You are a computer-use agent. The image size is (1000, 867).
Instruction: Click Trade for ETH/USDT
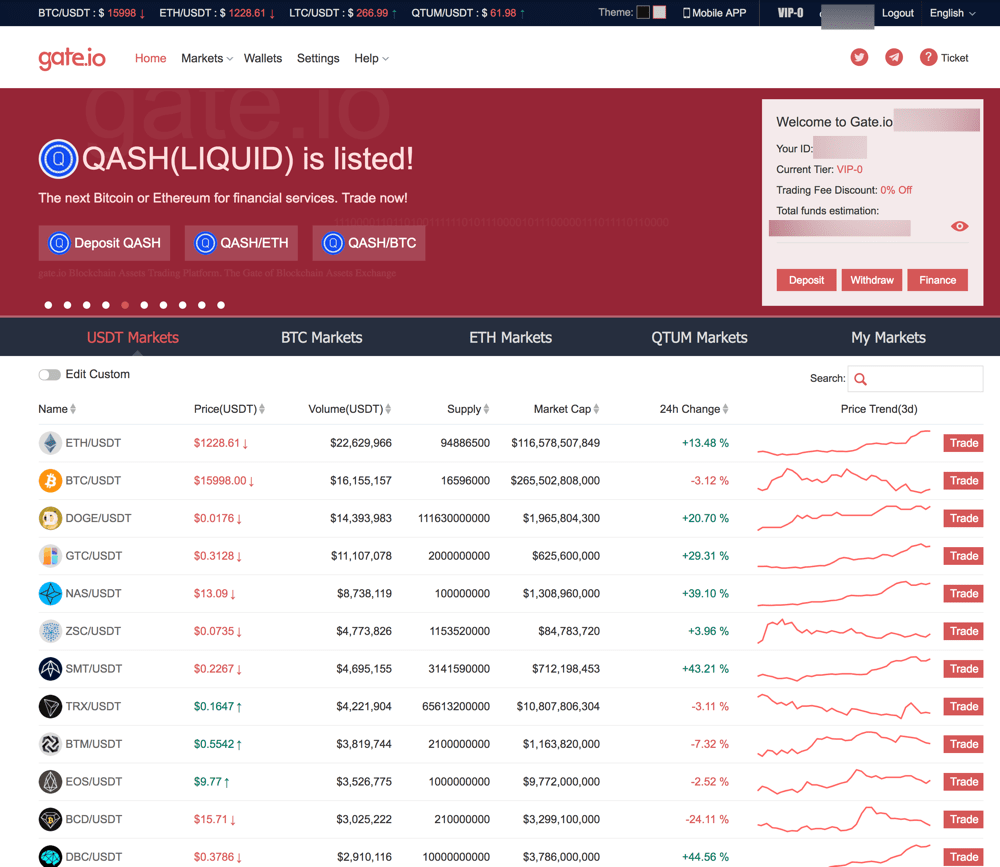tap(963, 443)
